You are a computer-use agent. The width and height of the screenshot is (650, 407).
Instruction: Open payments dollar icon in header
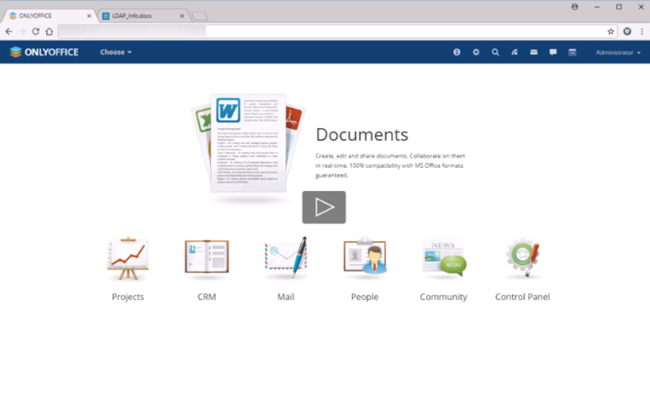click(456, 52)
